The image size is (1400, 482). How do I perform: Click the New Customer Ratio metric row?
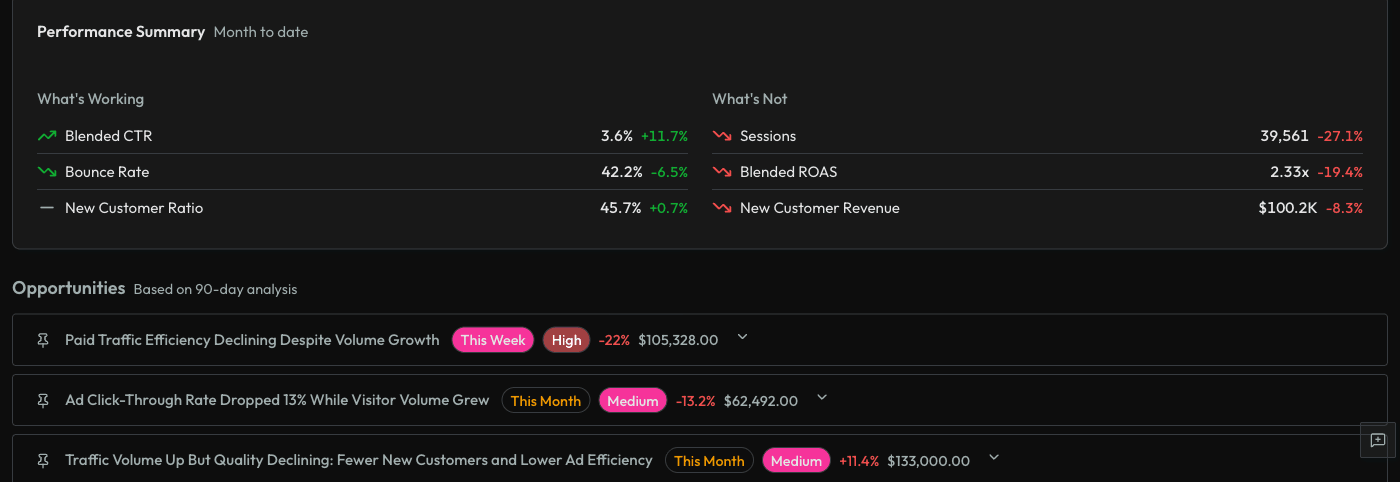[x=134, y=208]
